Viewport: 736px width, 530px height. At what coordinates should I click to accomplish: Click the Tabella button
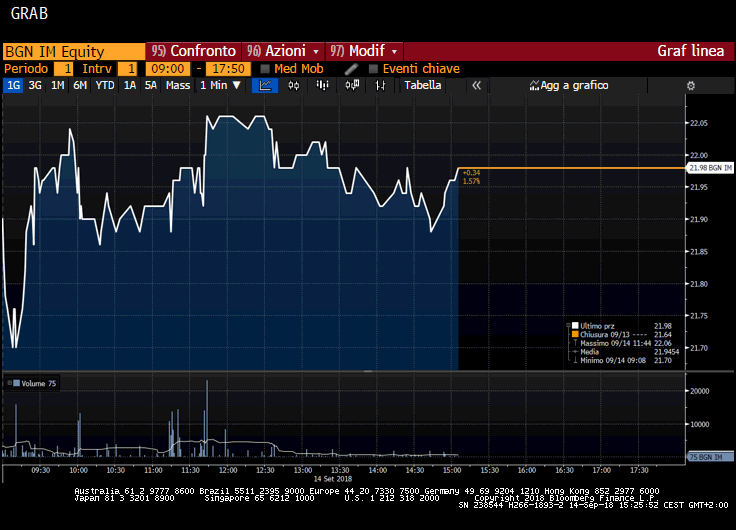(x=423, y=86)
